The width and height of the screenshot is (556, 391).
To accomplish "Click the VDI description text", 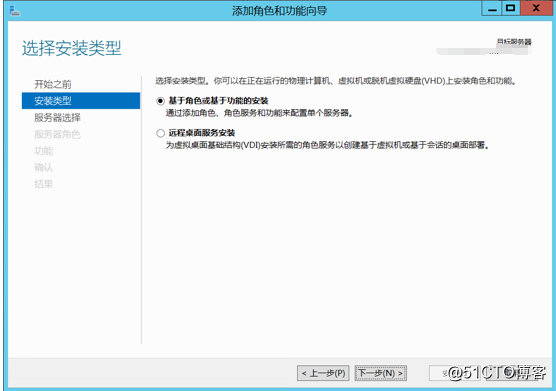I will pos(328,145).
